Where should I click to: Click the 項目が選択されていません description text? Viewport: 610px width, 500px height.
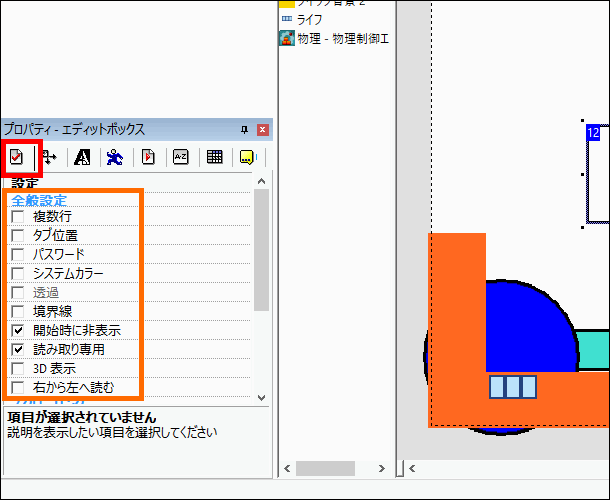[x=82, y=418]
